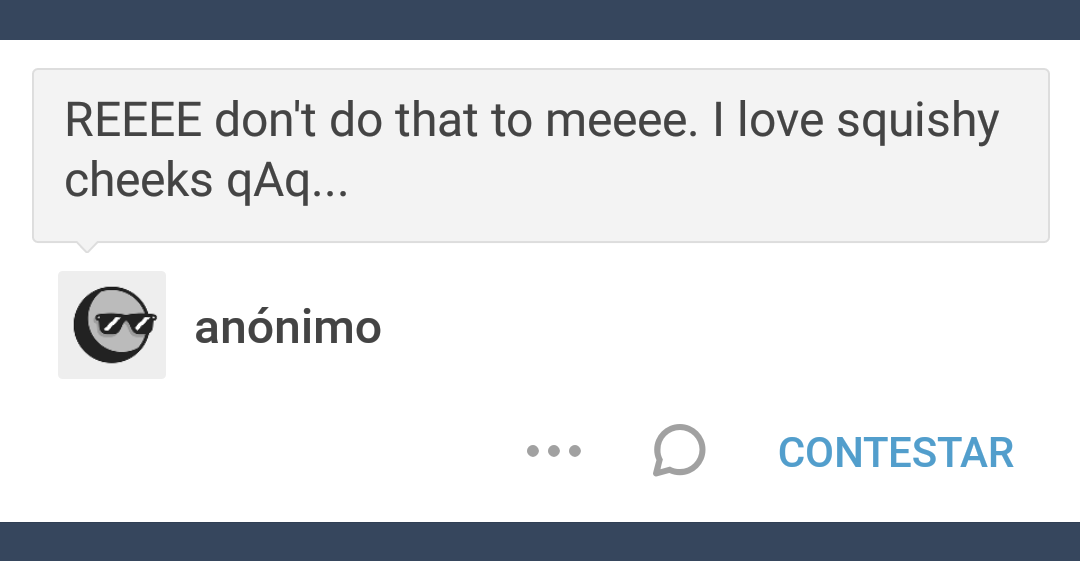Click the bubble tail above the avatar
Screen dimensions: 1080x561
(87, 246)
